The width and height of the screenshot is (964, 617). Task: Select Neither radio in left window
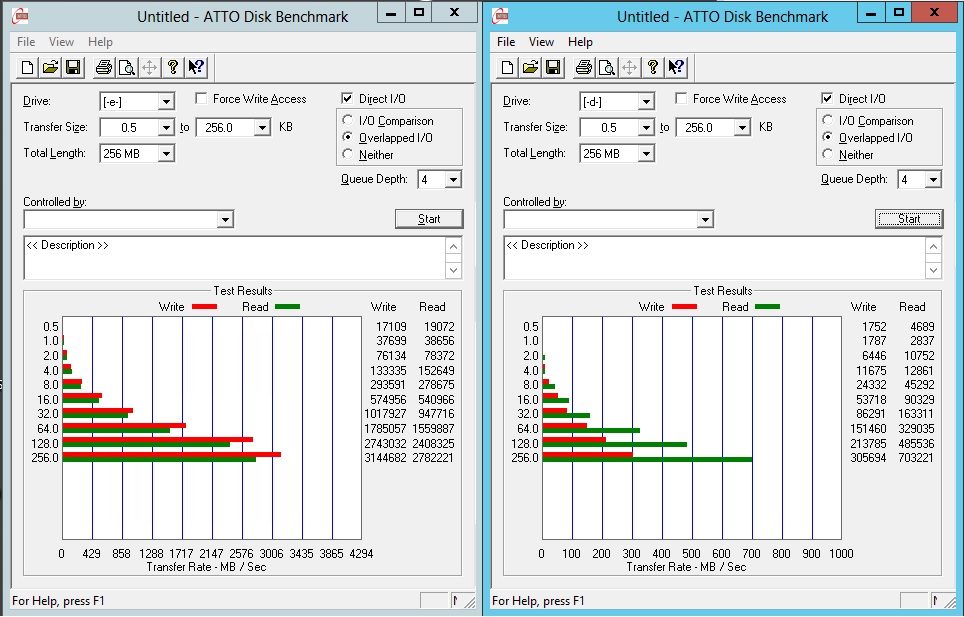point(348,154)
